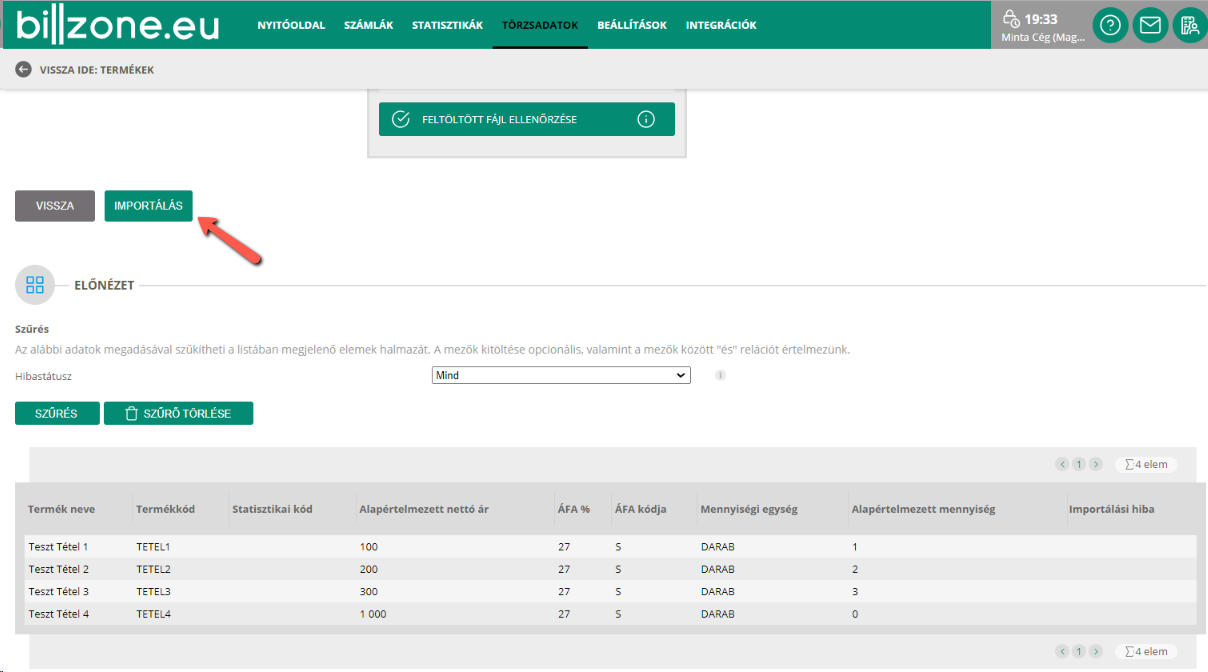Click the net price 1 000 cell

tap(373, 614)
